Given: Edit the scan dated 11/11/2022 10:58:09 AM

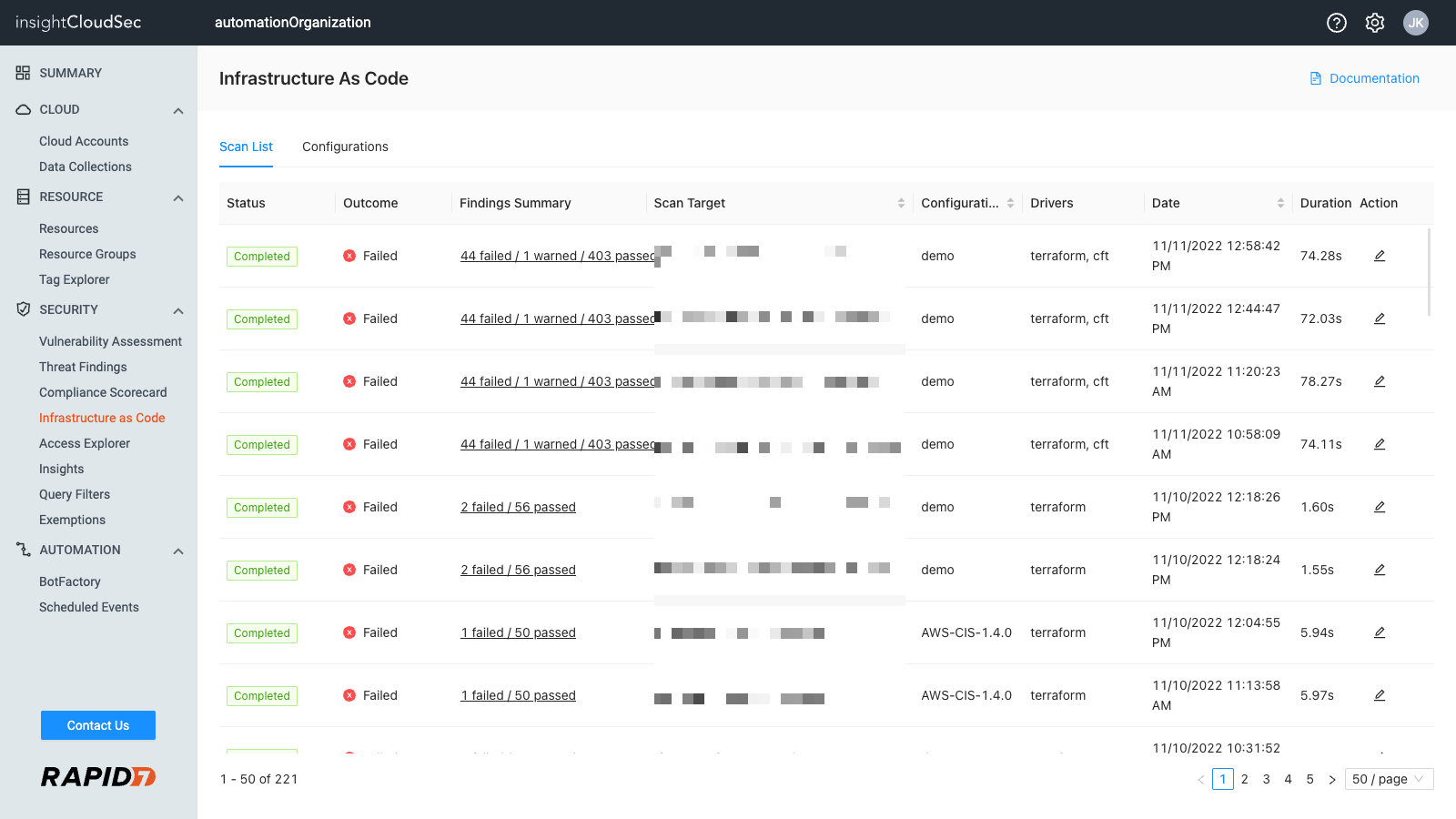Looking at the screenshot, I should [x=1380, y=444].
